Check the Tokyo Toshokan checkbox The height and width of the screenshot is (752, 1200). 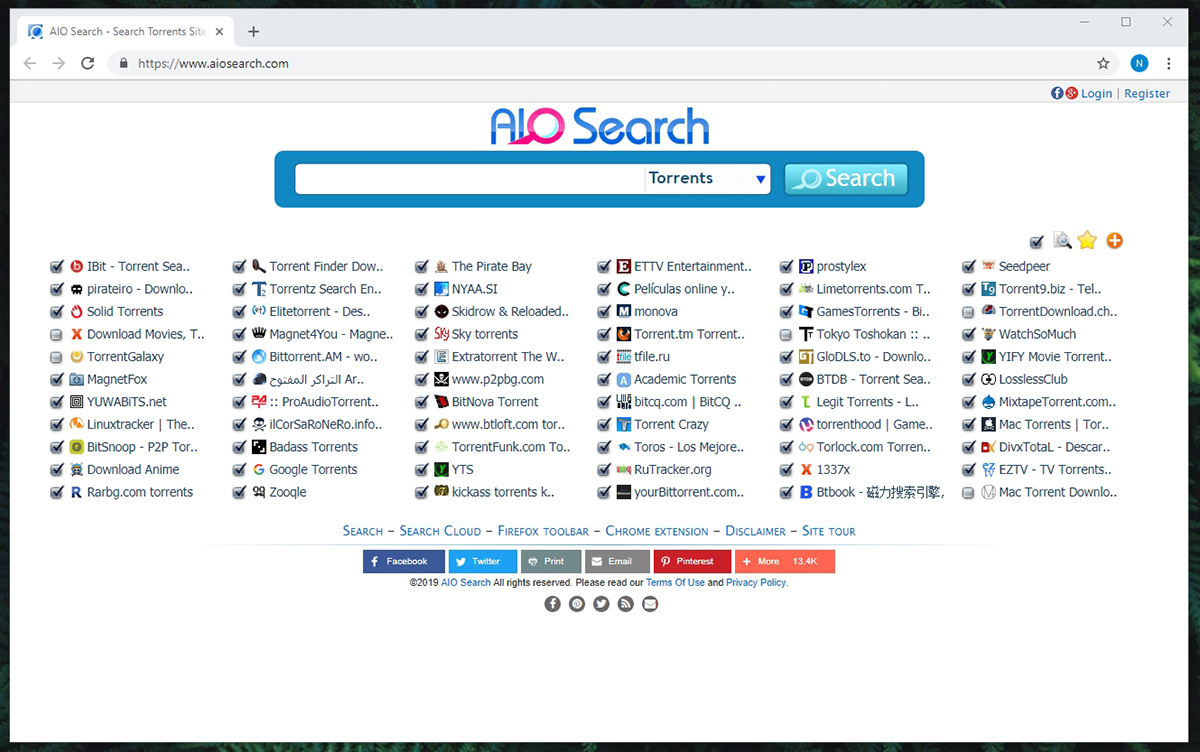tap(787, 334)
